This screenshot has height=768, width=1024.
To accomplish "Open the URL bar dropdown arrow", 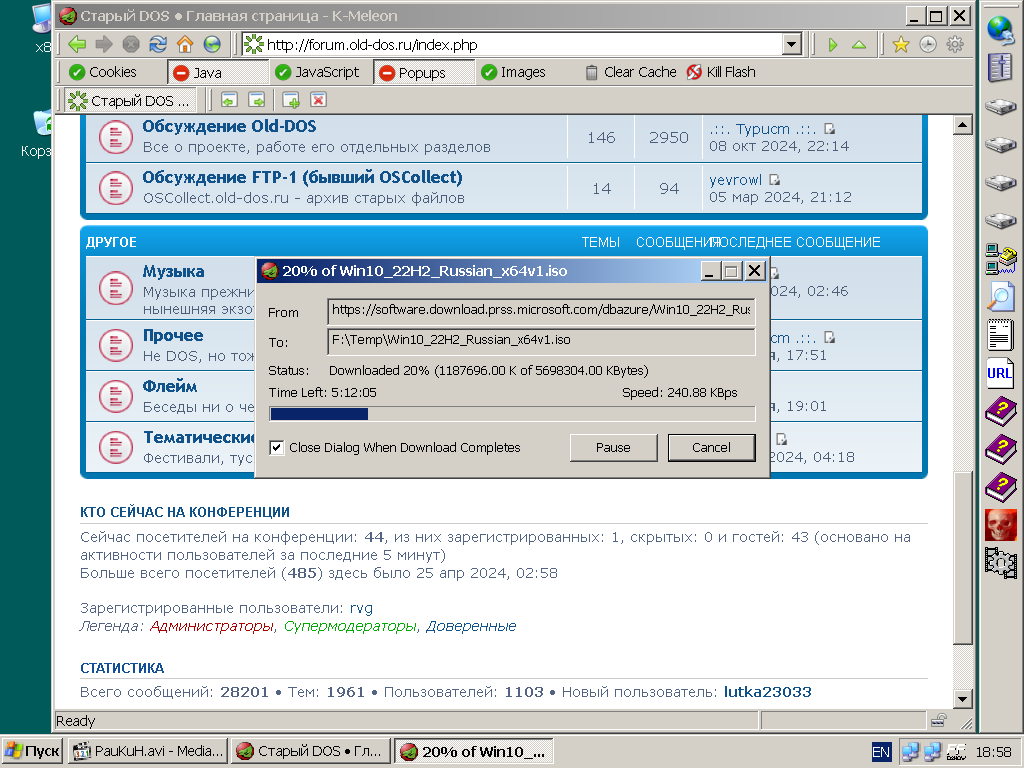I will pos(792,44).
